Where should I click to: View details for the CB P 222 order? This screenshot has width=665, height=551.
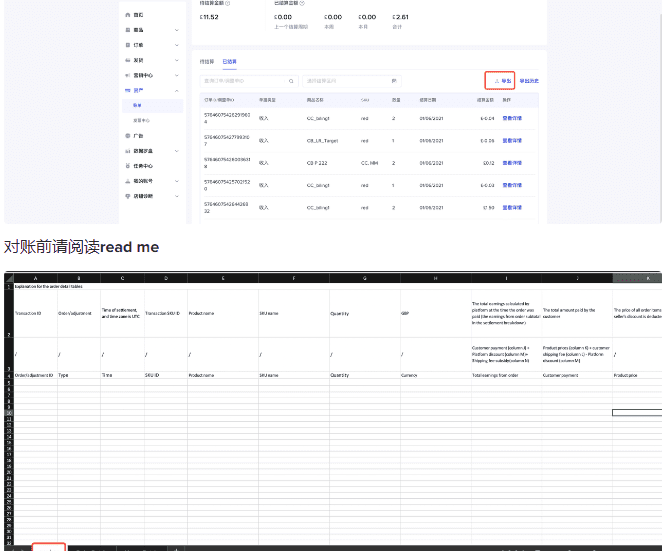(512, 163)
